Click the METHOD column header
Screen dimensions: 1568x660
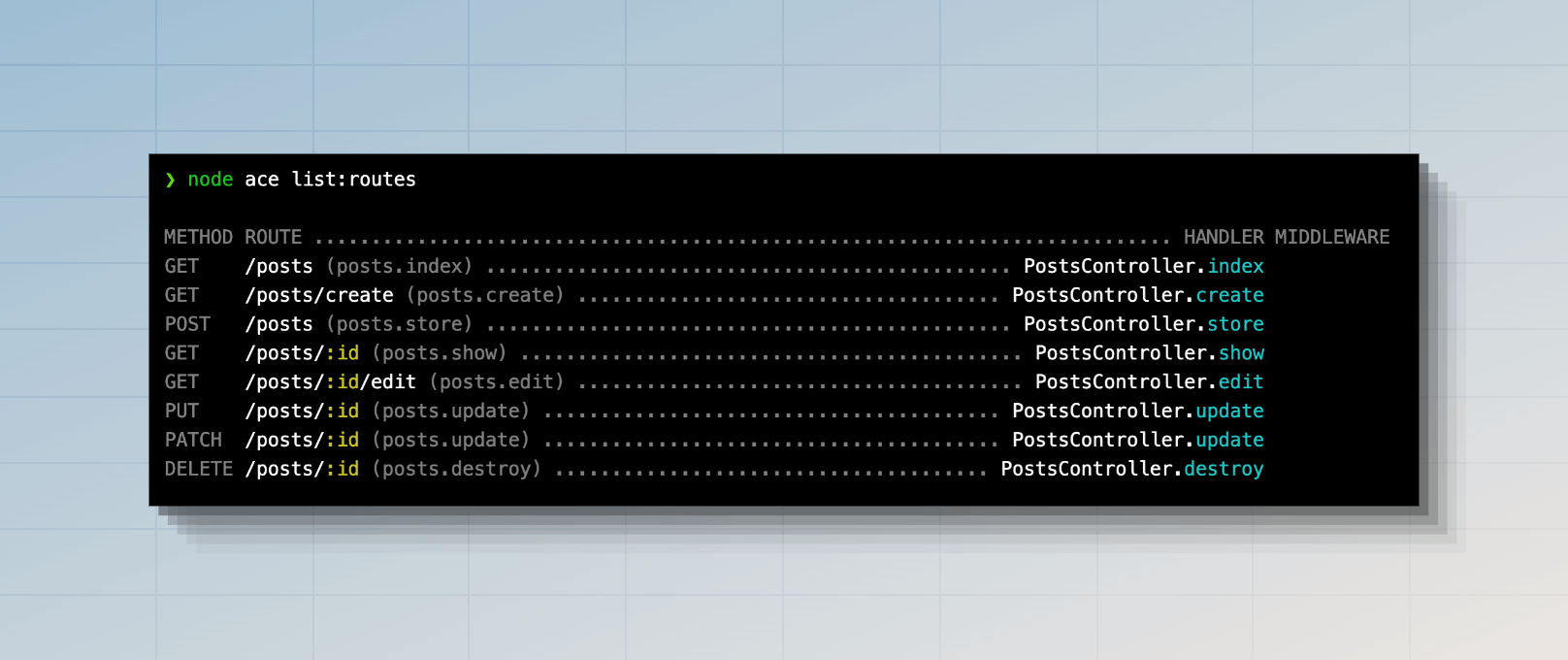click(198, 237)
